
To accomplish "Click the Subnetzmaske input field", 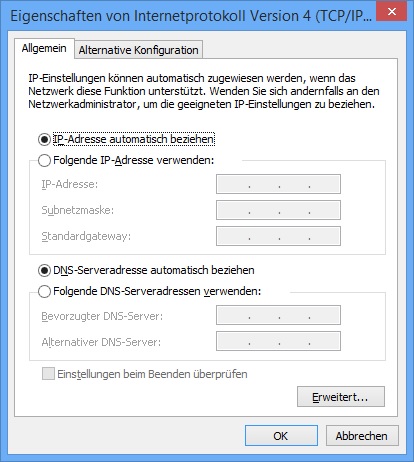I will [x=278, y=210].
